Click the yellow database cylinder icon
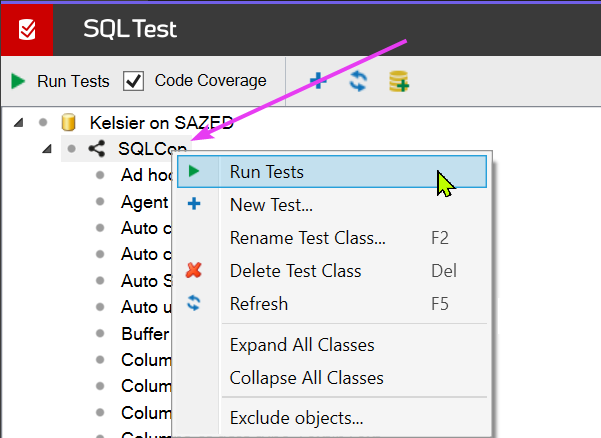This screenshot has width=601, height=438. pos(68,122)
